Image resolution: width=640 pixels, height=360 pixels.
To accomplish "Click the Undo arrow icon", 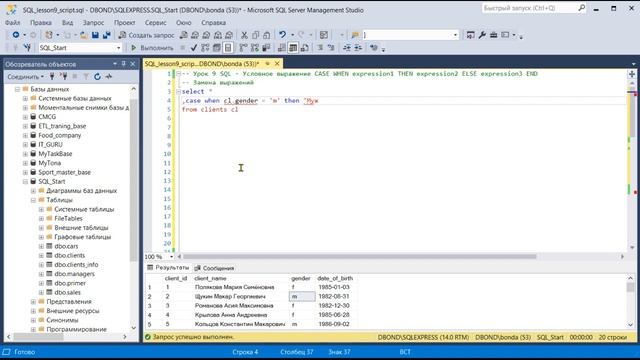I will [282, 35].
